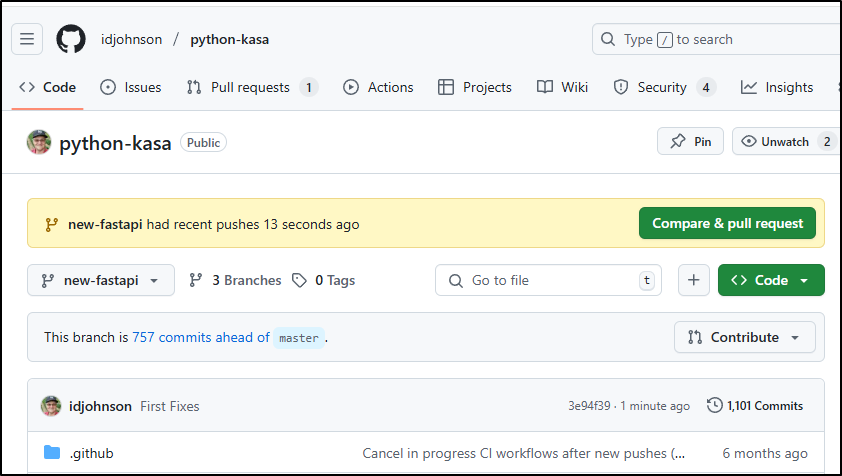Viewport: 842px width, 476px height.
Task: Click the GitHub Octocat logo
Action: tap(71, 39)
